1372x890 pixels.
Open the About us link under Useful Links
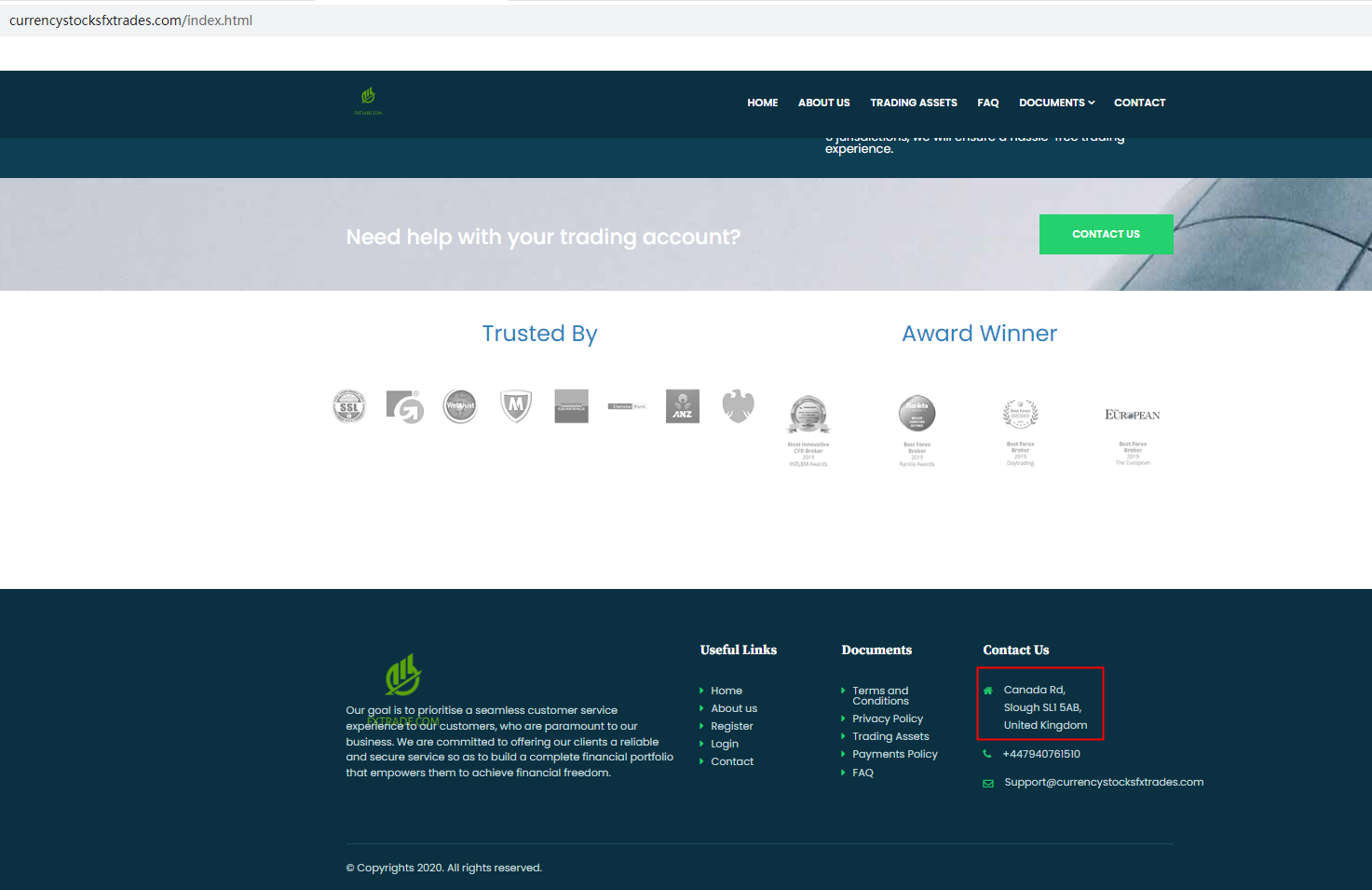pyautogui.click(x=734, y=708)
